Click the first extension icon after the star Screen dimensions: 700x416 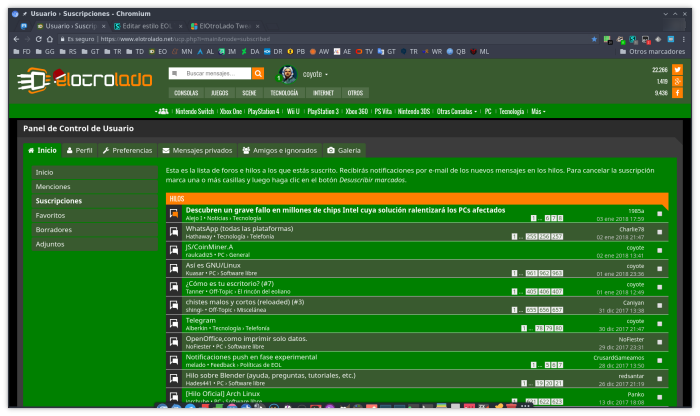608,40
